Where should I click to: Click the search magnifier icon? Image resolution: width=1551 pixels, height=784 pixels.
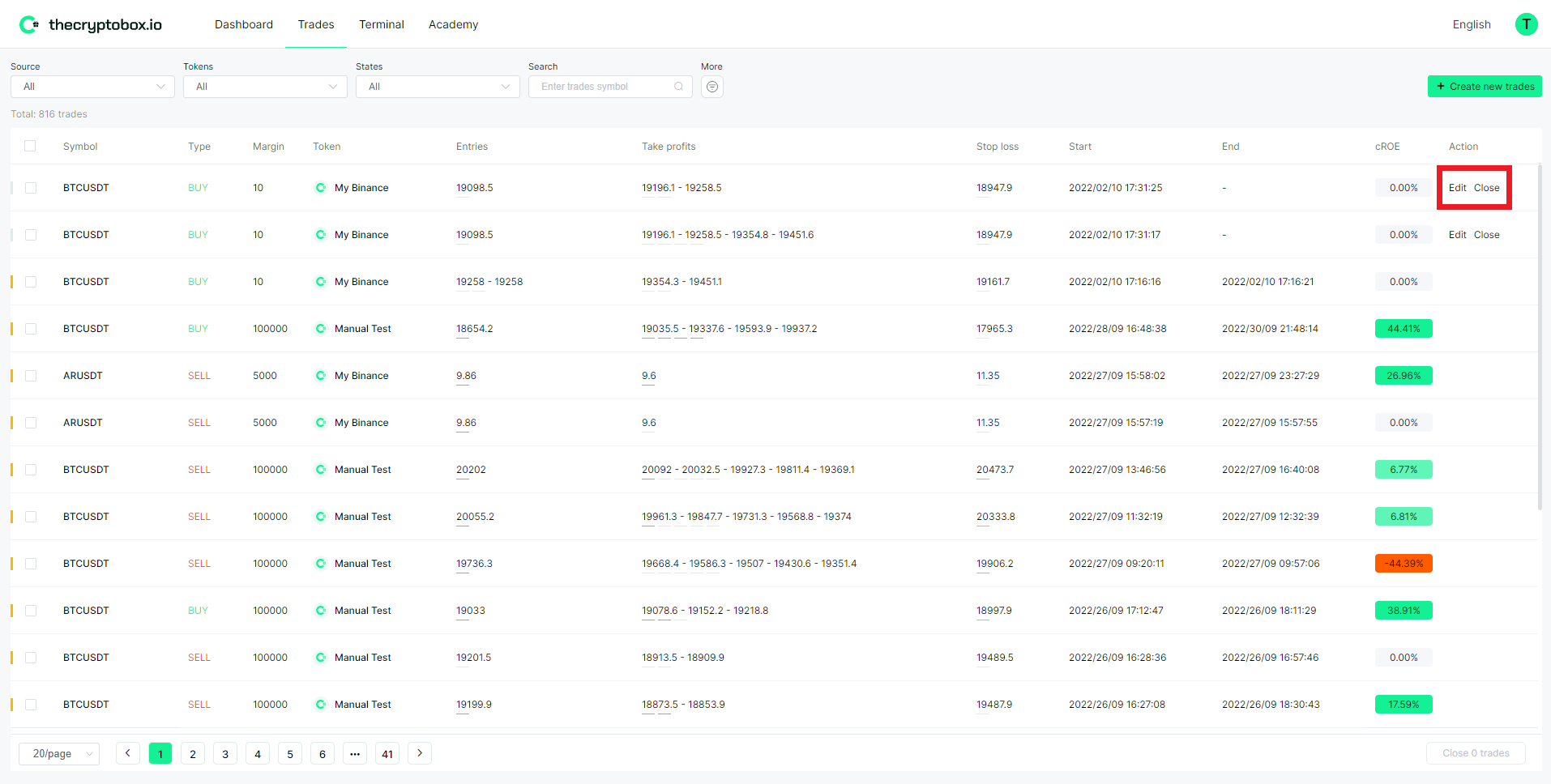pos(678,87)
